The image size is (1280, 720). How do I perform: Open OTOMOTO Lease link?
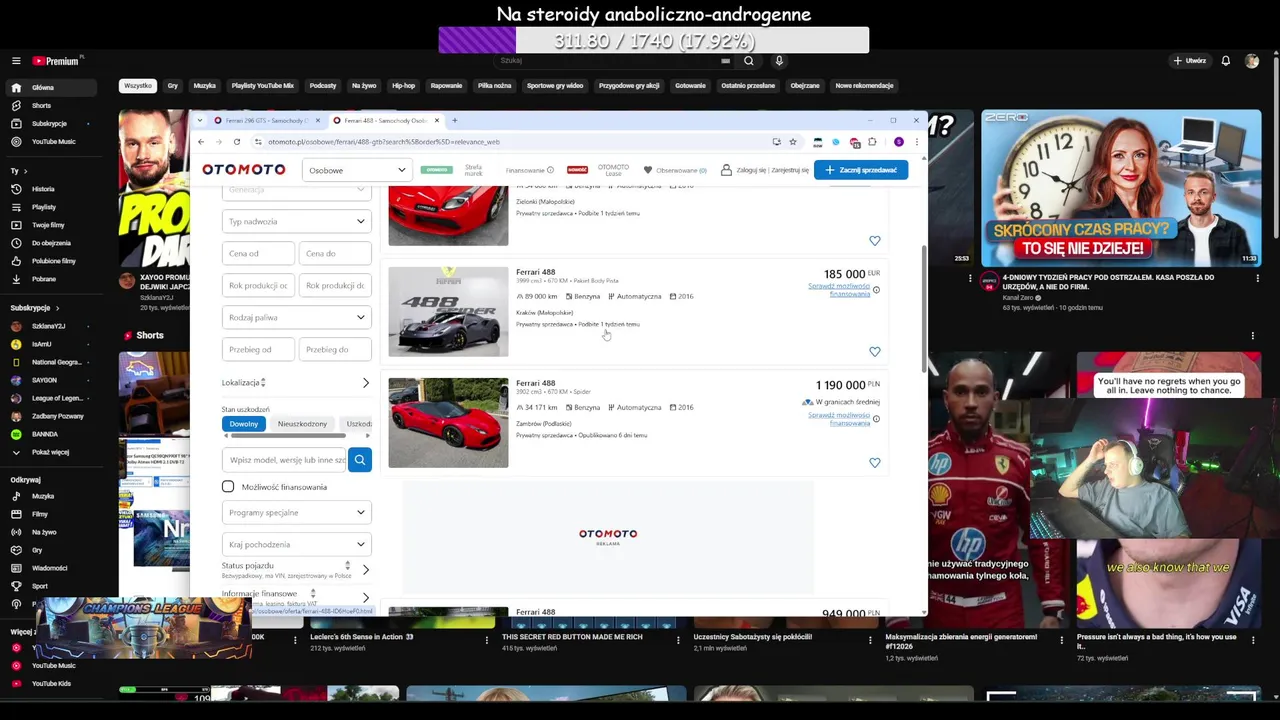613,170
